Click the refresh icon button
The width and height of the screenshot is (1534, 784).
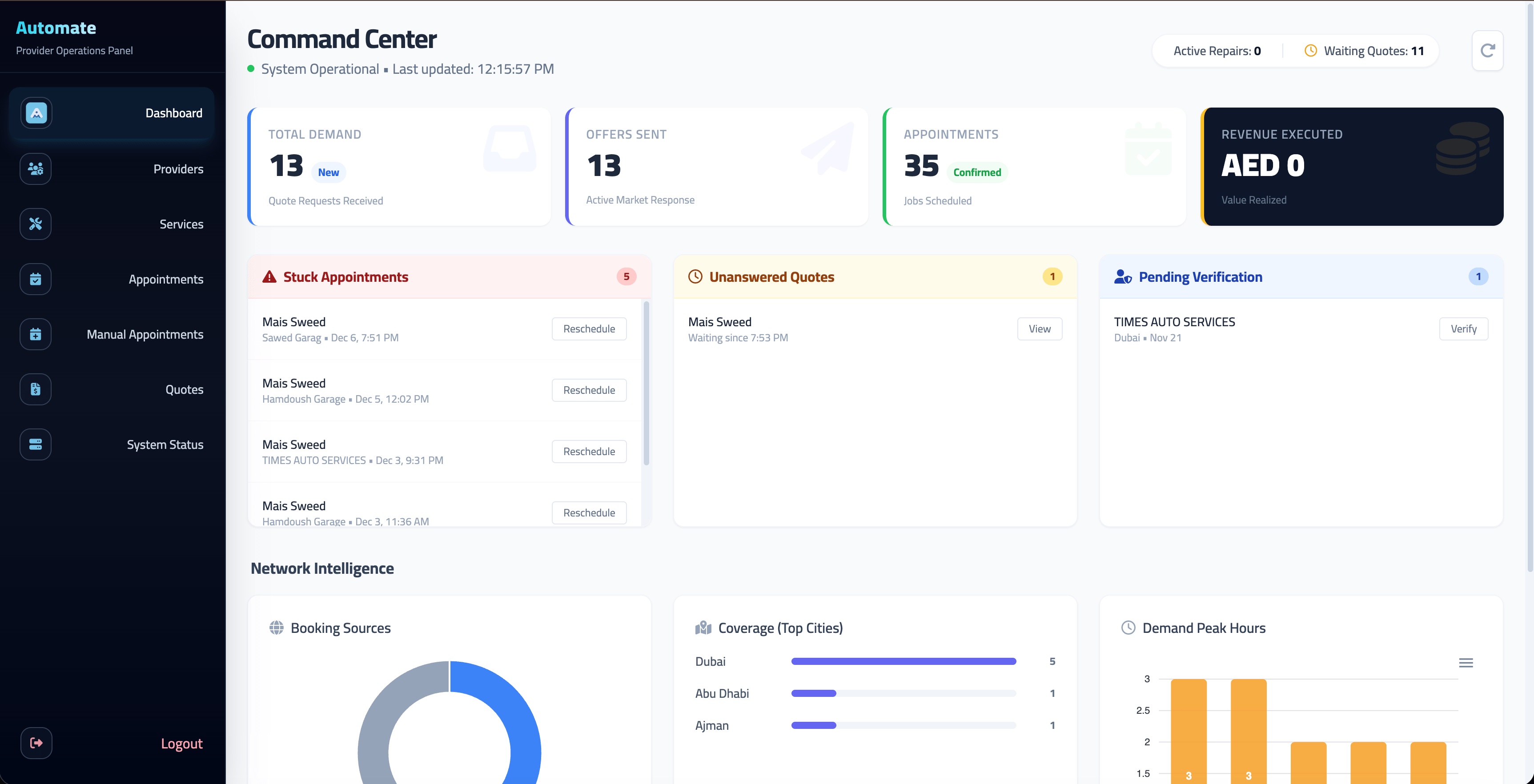pyautogui.click(x=1487, y=51)
